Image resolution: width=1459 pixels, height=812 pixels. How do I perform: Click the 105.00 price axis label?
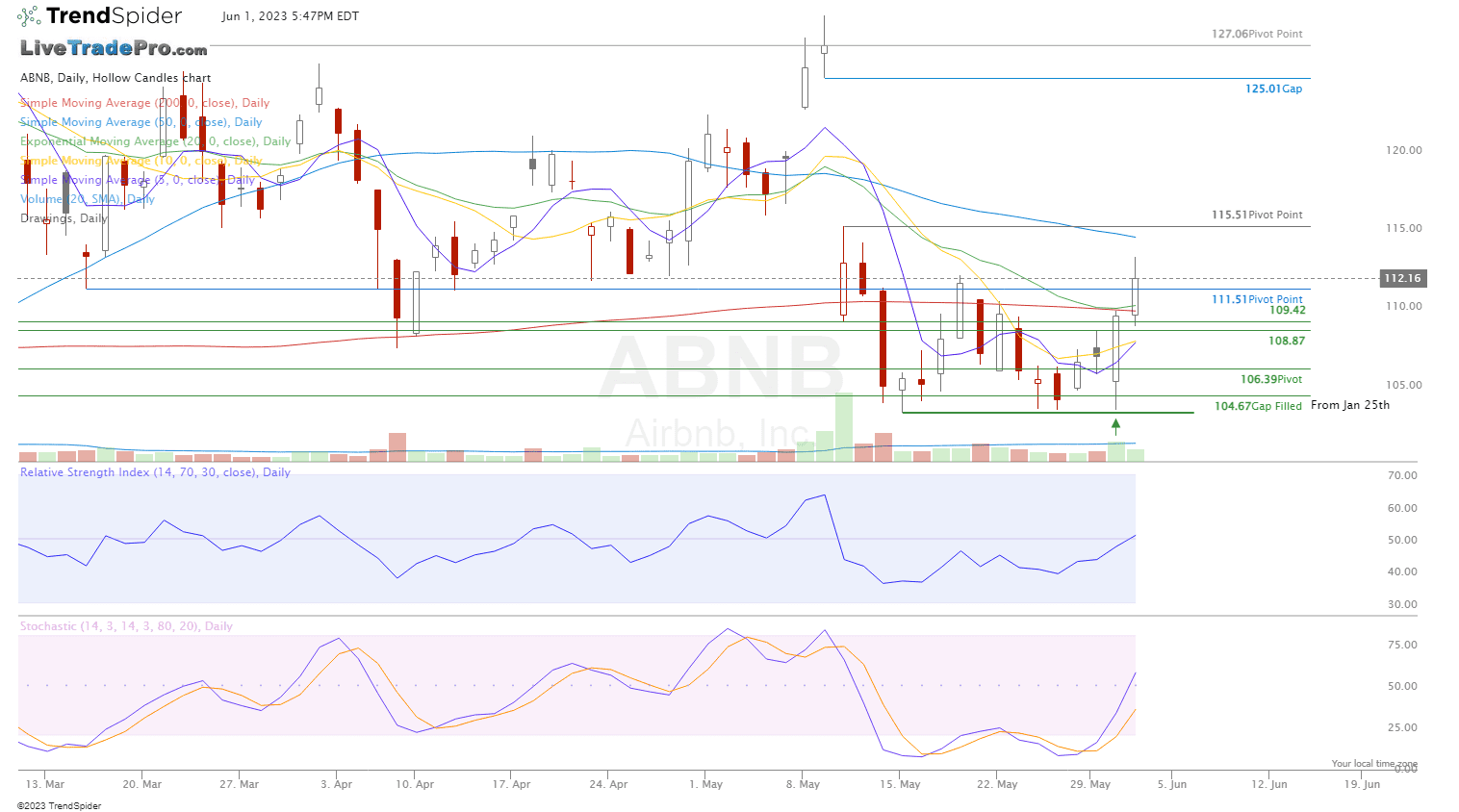point(1403,385)
